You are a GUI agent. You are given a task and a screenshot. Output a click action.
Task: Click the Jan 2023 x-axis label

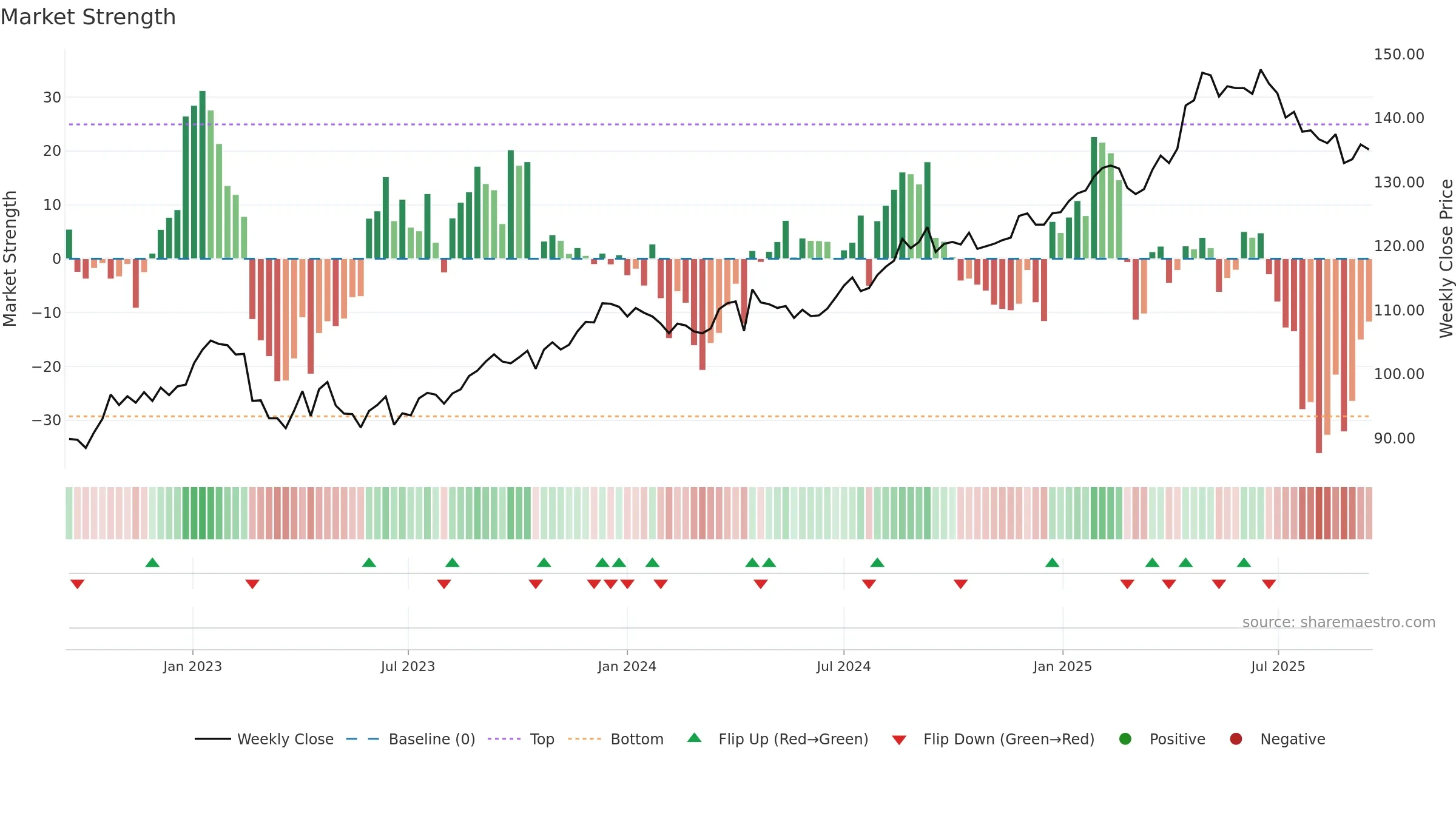click(192, 667)
